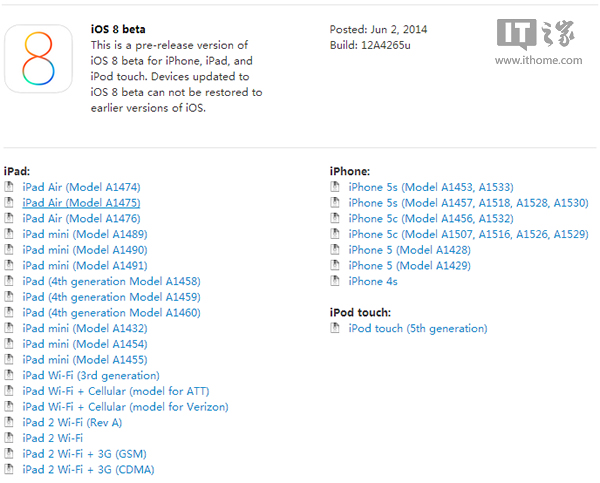
Task: Download iPhone 5s (Model A1453, A1533) firmware
Action: click(431, 187)
